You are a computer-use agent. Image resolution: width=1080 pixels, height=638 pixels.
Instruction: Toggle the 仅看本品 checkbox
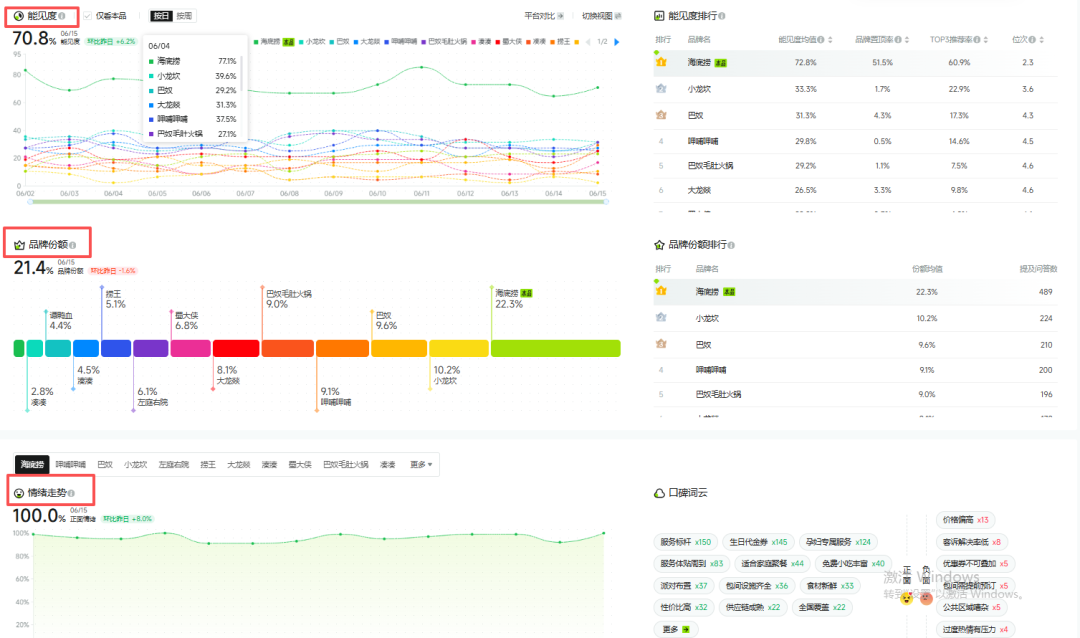click(87, 16)
